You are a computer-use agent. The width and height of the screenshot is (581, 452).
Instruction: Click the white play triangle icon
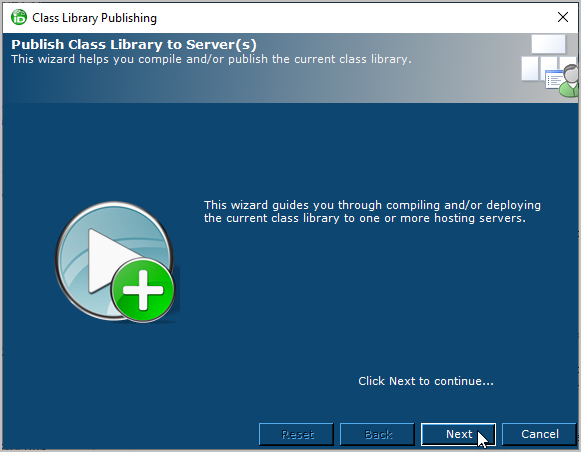[111, 260]
